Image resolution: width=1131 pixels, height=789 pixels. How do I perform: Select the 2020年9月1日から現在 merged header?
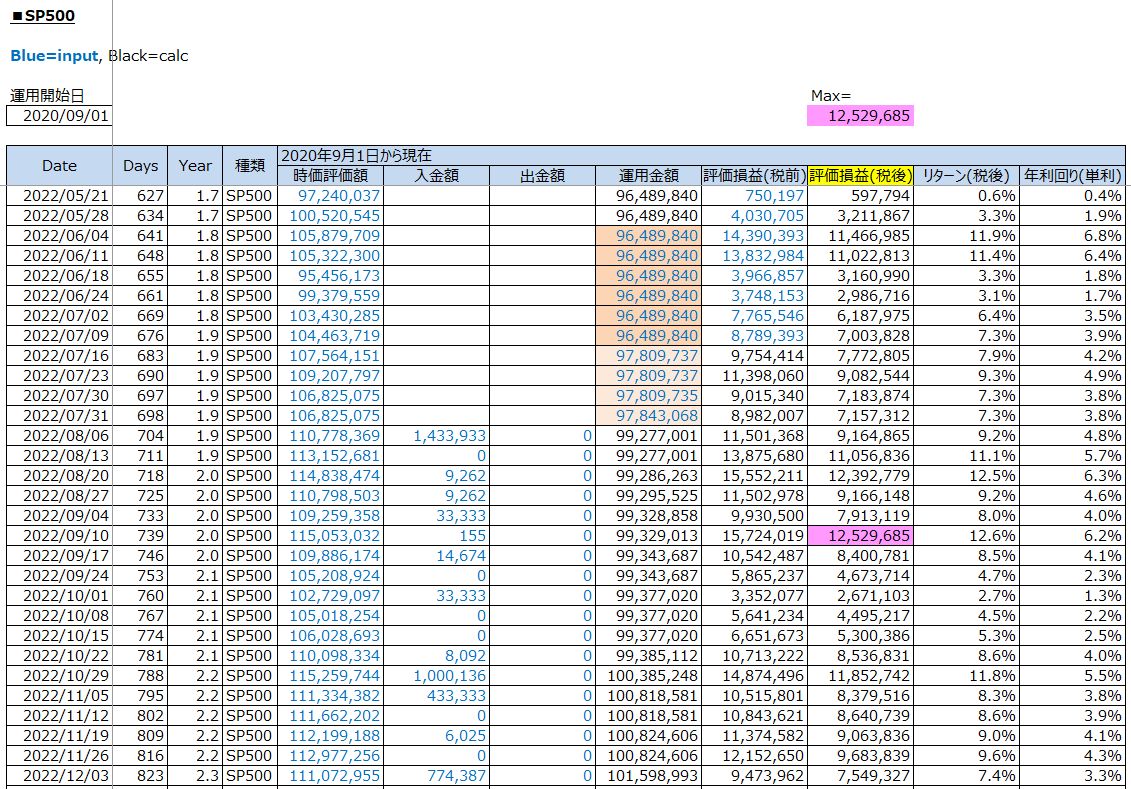click(x=355, y=155)
